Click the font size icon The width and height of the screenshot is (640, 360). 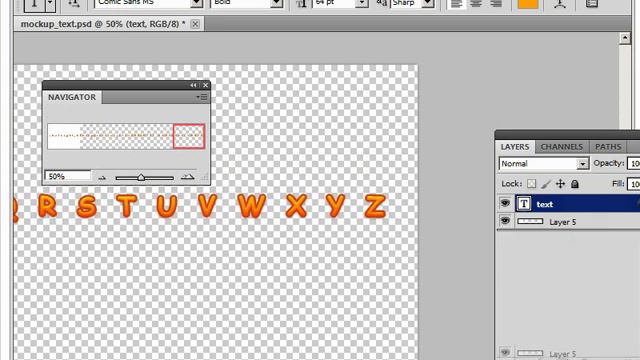coord(302,3)
